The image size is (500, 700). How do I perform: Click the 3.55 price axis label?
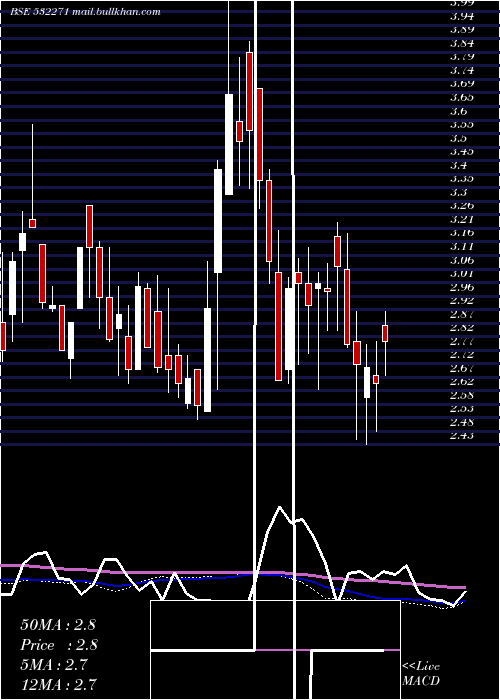[x=462, y=125]
